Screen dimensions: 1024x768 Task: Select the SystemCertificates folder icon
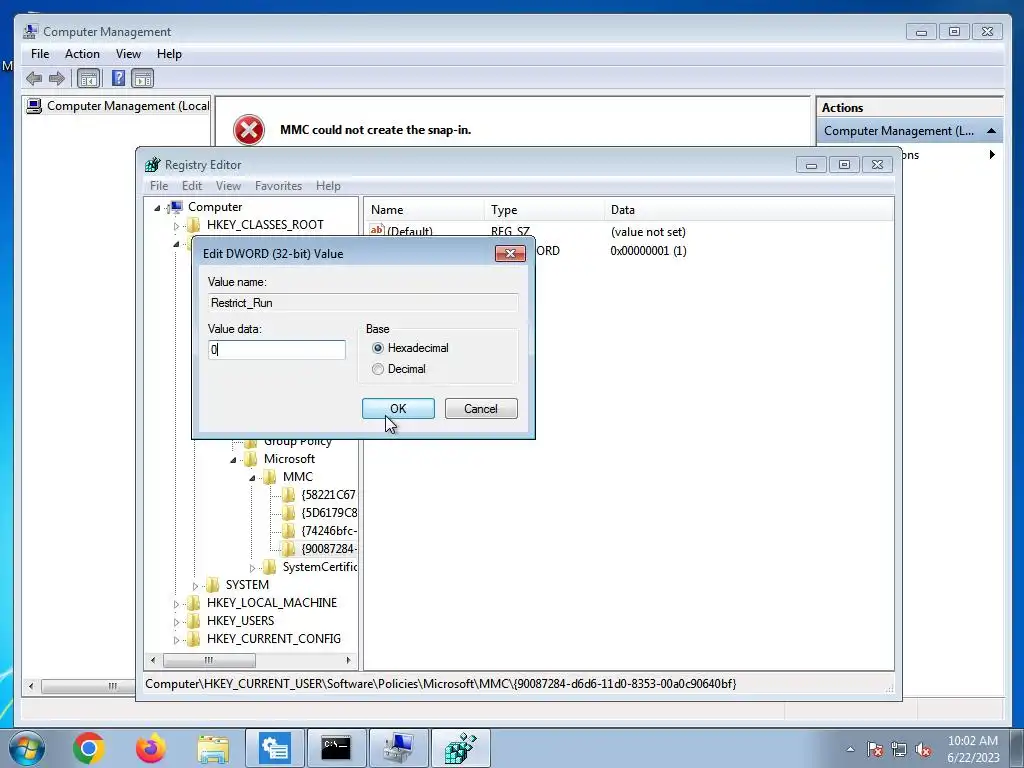click(269, 568)
